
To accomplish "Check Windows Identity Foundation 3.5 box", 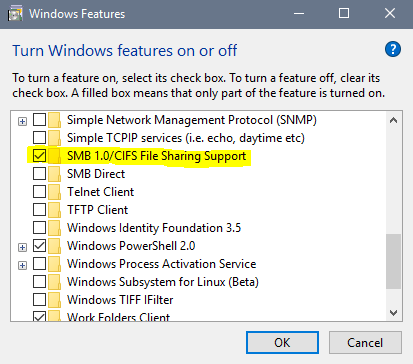I will tap(39, 228).
